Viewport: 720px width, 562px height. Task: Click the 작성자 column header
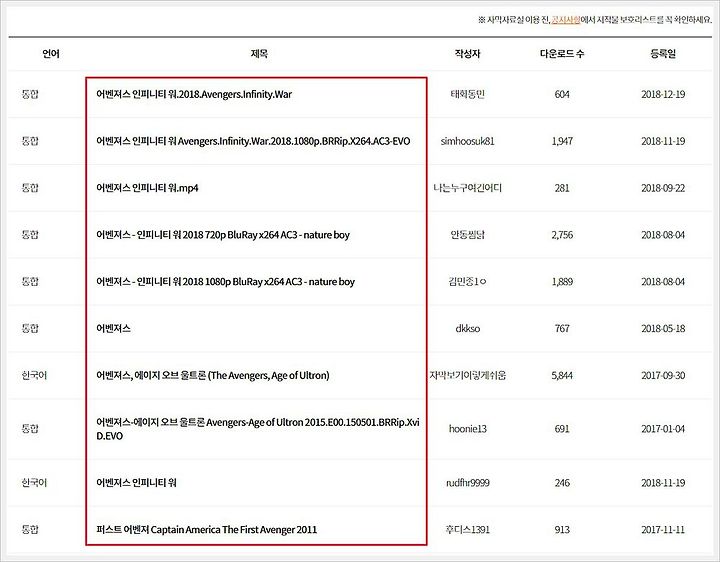[x=467, y=54]
